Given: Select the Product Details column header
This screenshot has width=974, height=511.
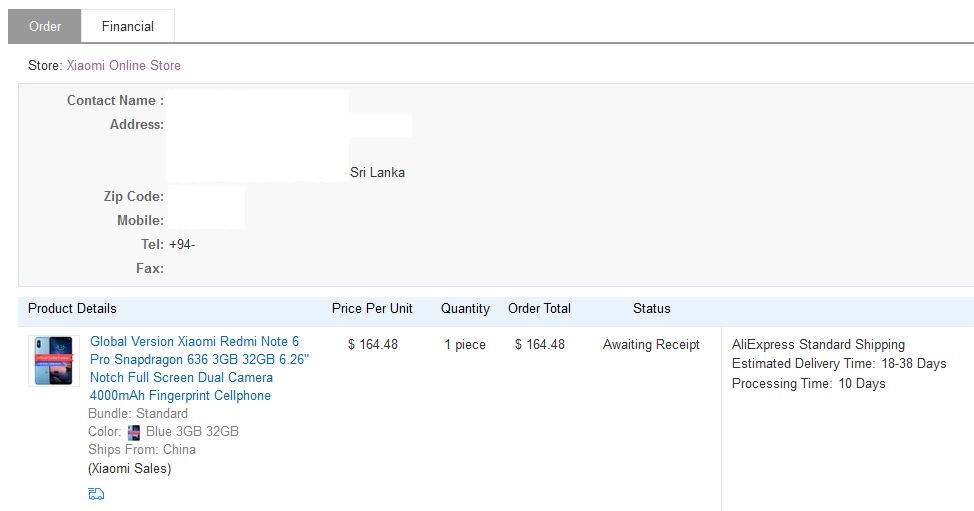Looking at the screenshot, I should pos(72,309).
